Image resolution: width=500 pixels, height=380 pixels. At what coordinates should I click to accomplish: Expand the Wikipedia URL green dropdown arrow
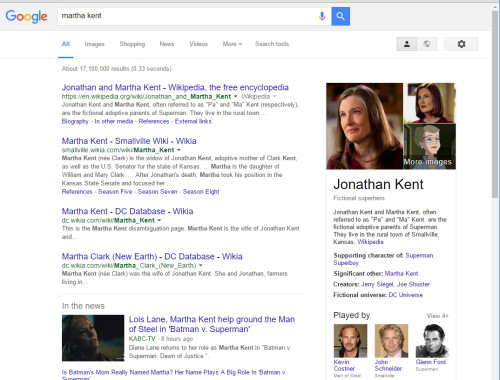click(x=235, y=96)
